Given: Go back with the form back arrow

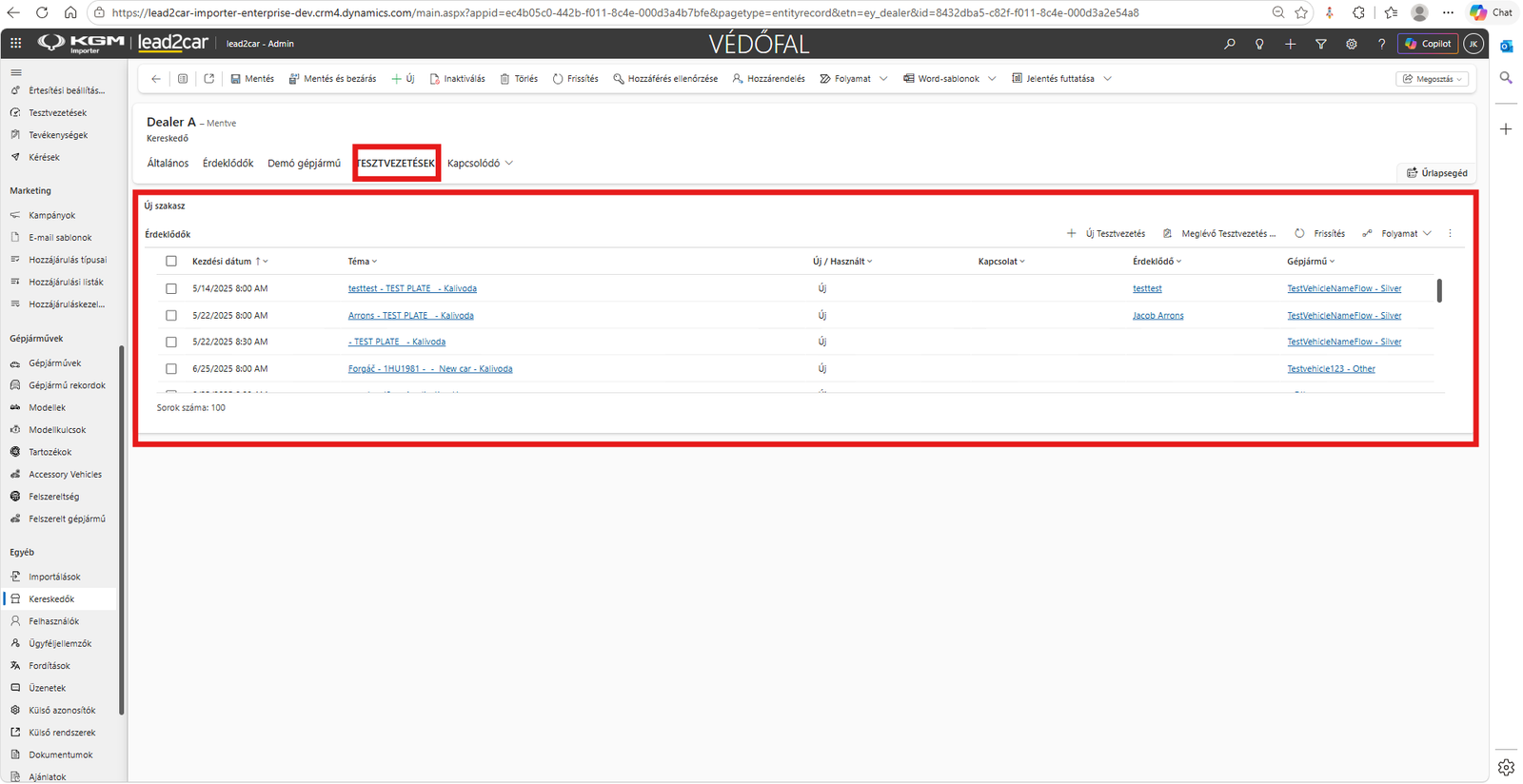Looking at the screenshot, I should point(156,79).
